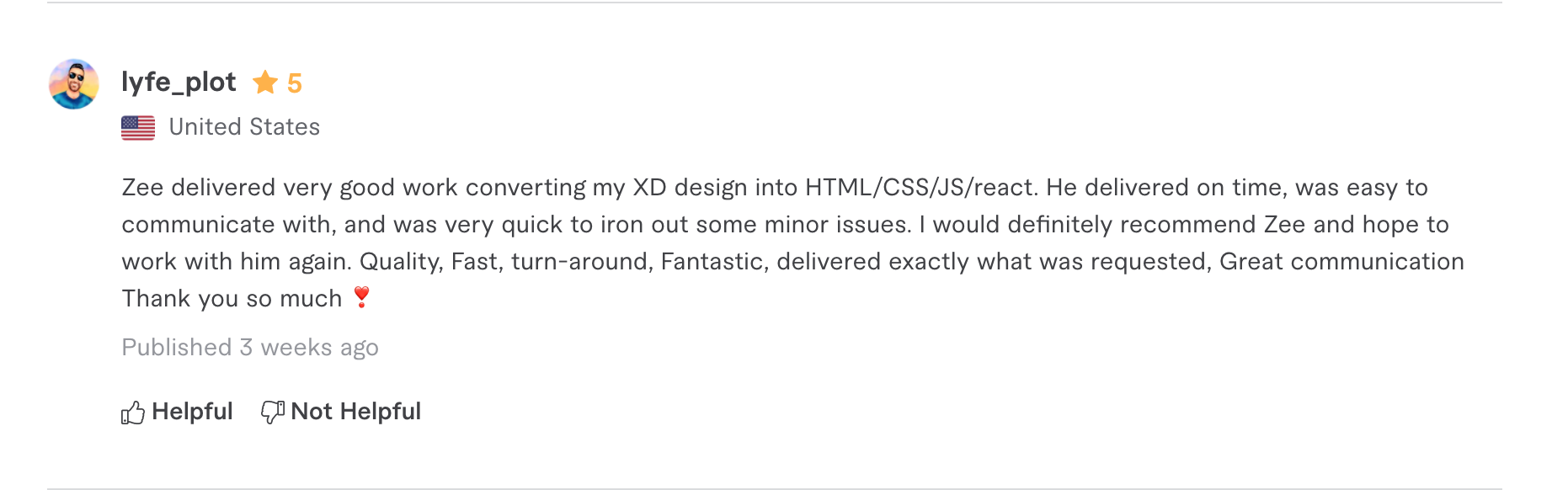Click the Thank you so much line

pos(232,299)
